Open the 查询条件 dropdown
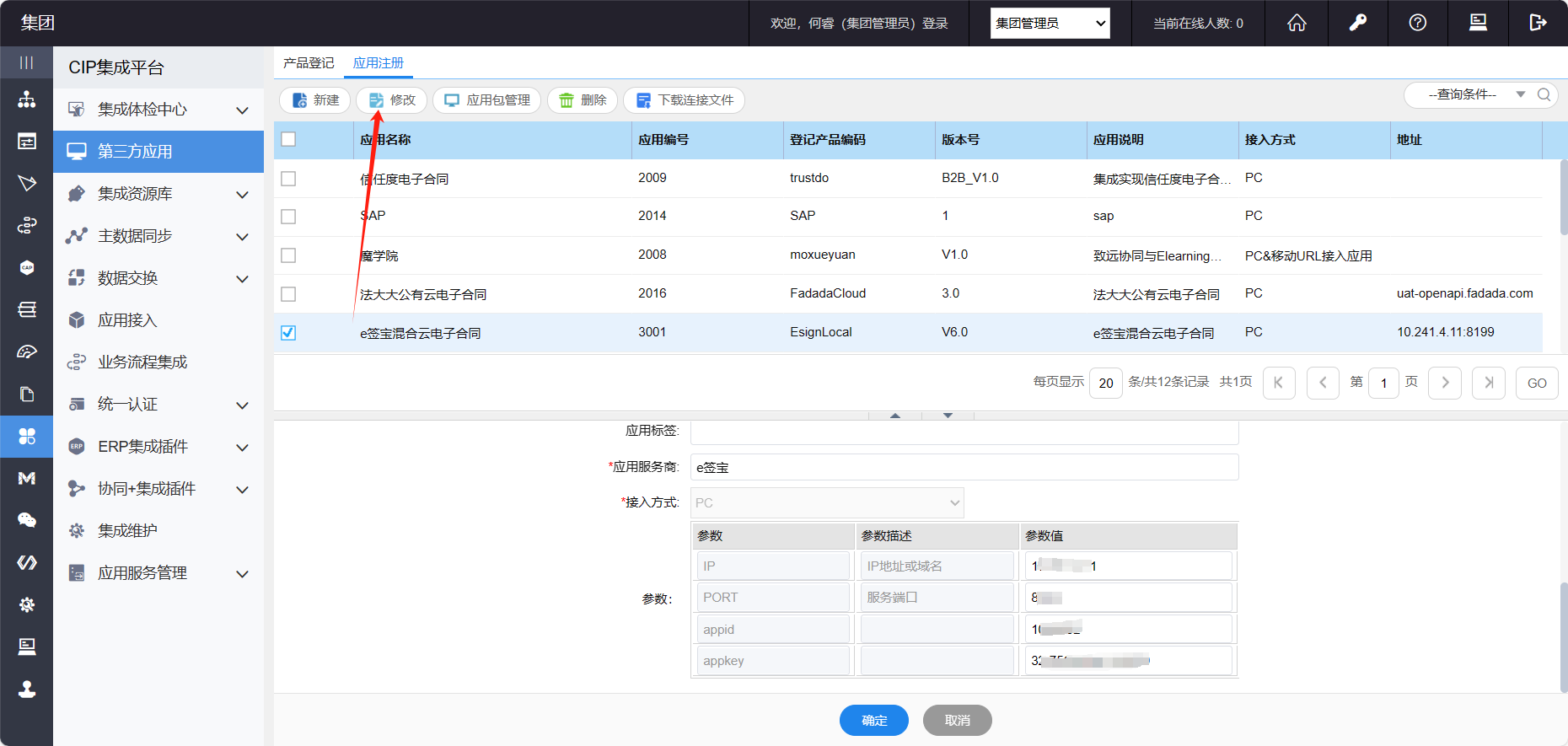1568x746 pixels. (x=1475, y=94)
